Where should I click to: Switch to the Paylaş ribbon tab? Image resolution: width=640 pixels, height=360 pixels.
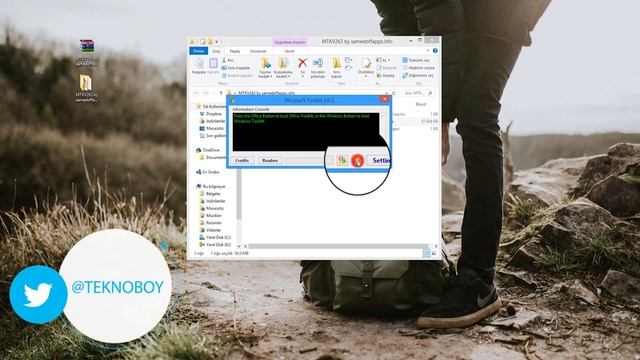pos(235,51)
